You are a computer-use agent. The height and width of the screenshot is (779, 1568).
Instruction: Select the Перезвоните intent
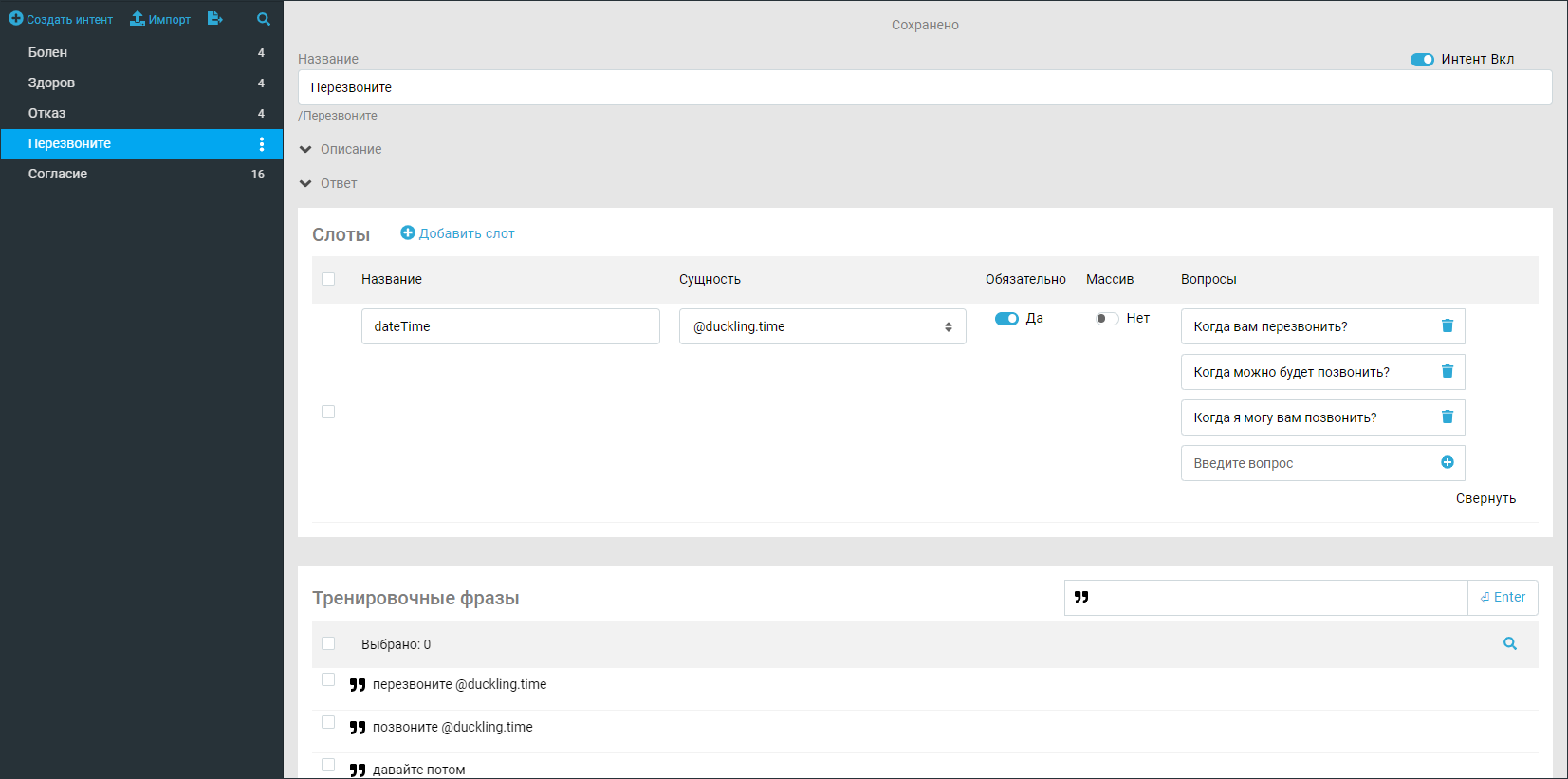coord(141,143)
